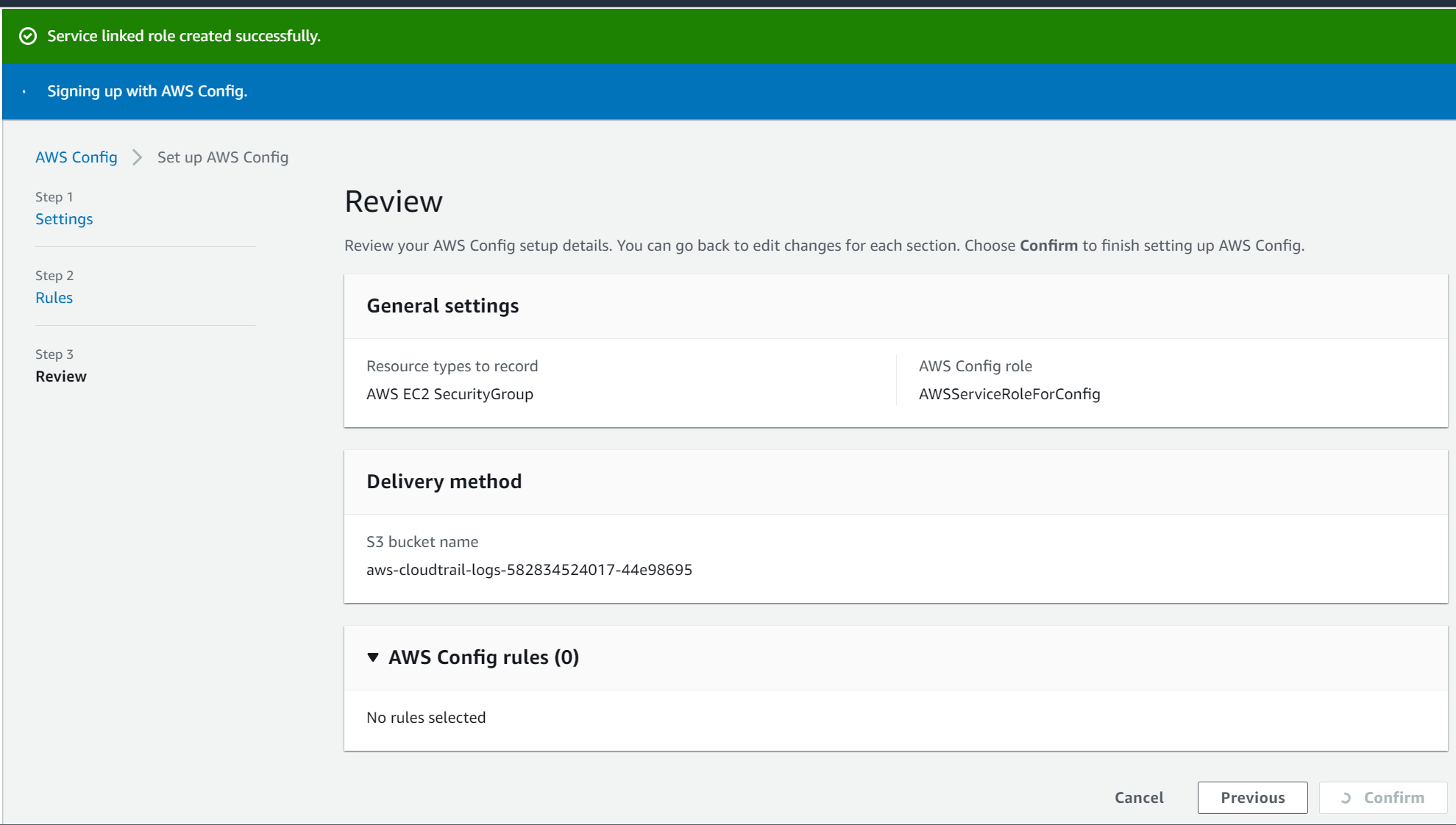Click the spinner icon beside Confirm
Image resolution: width=1456 pixels, height=825 pixels.
pyautogui.click(x=1346, y=798)
